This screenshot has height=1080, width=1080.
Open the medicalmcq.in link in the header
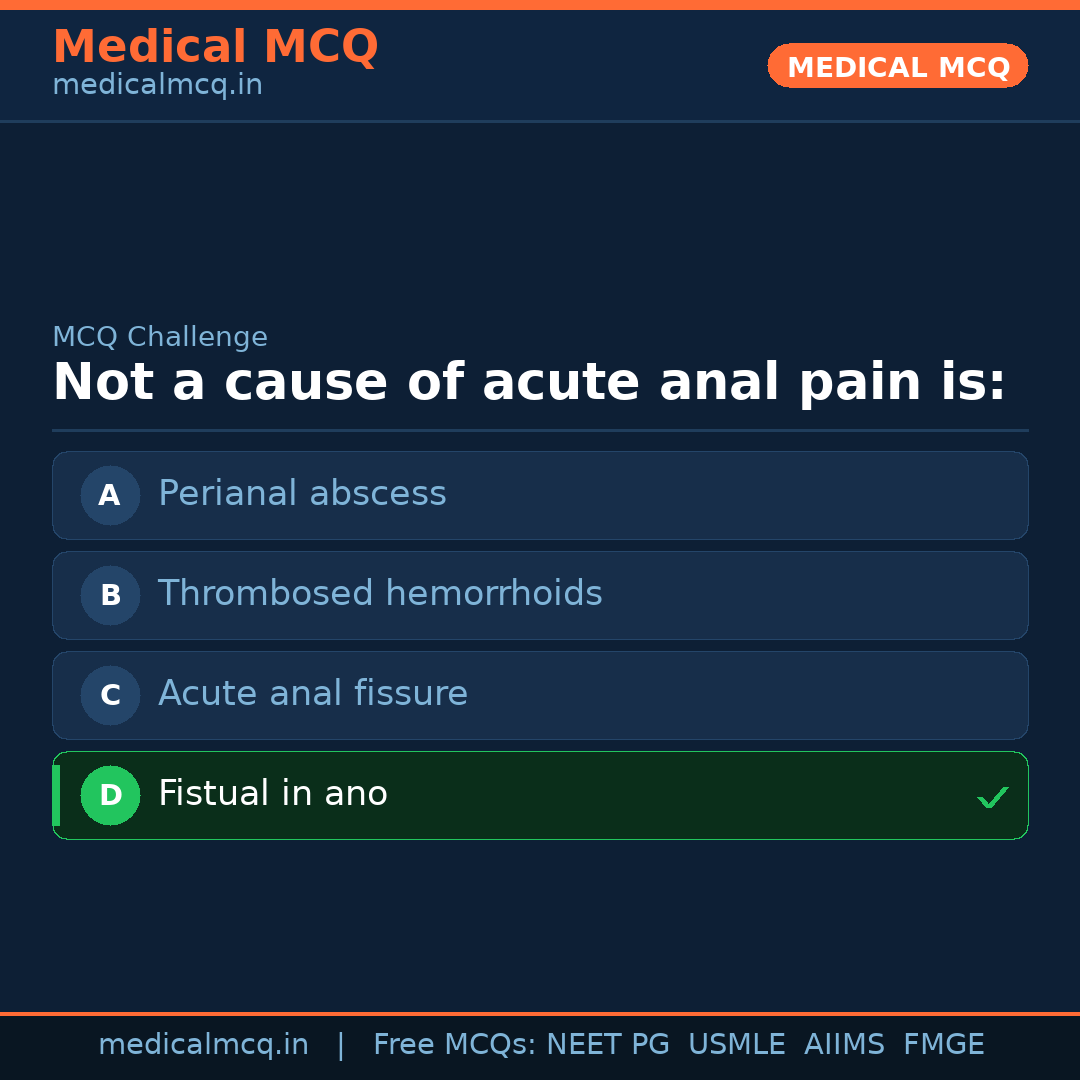[157, 86]
